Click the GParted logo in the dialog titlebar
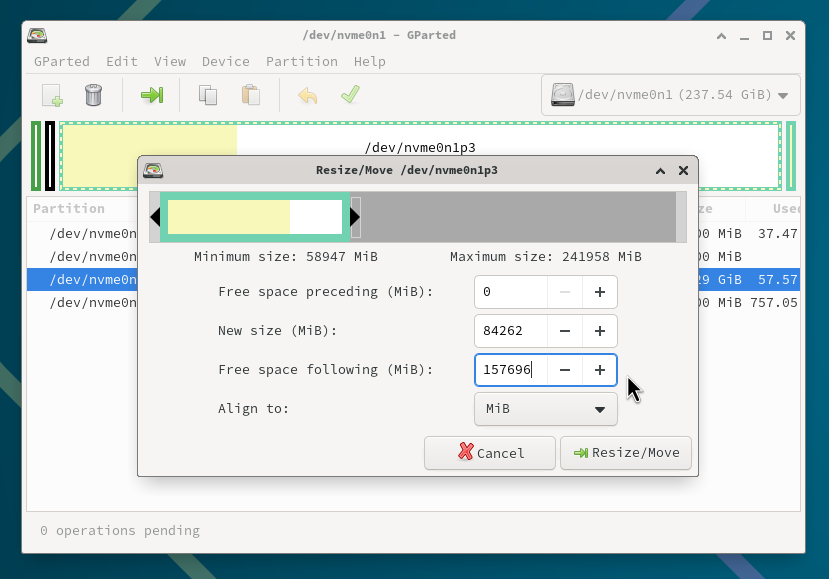This screenshot has height=579, width=829. click(x=154, y=170)
